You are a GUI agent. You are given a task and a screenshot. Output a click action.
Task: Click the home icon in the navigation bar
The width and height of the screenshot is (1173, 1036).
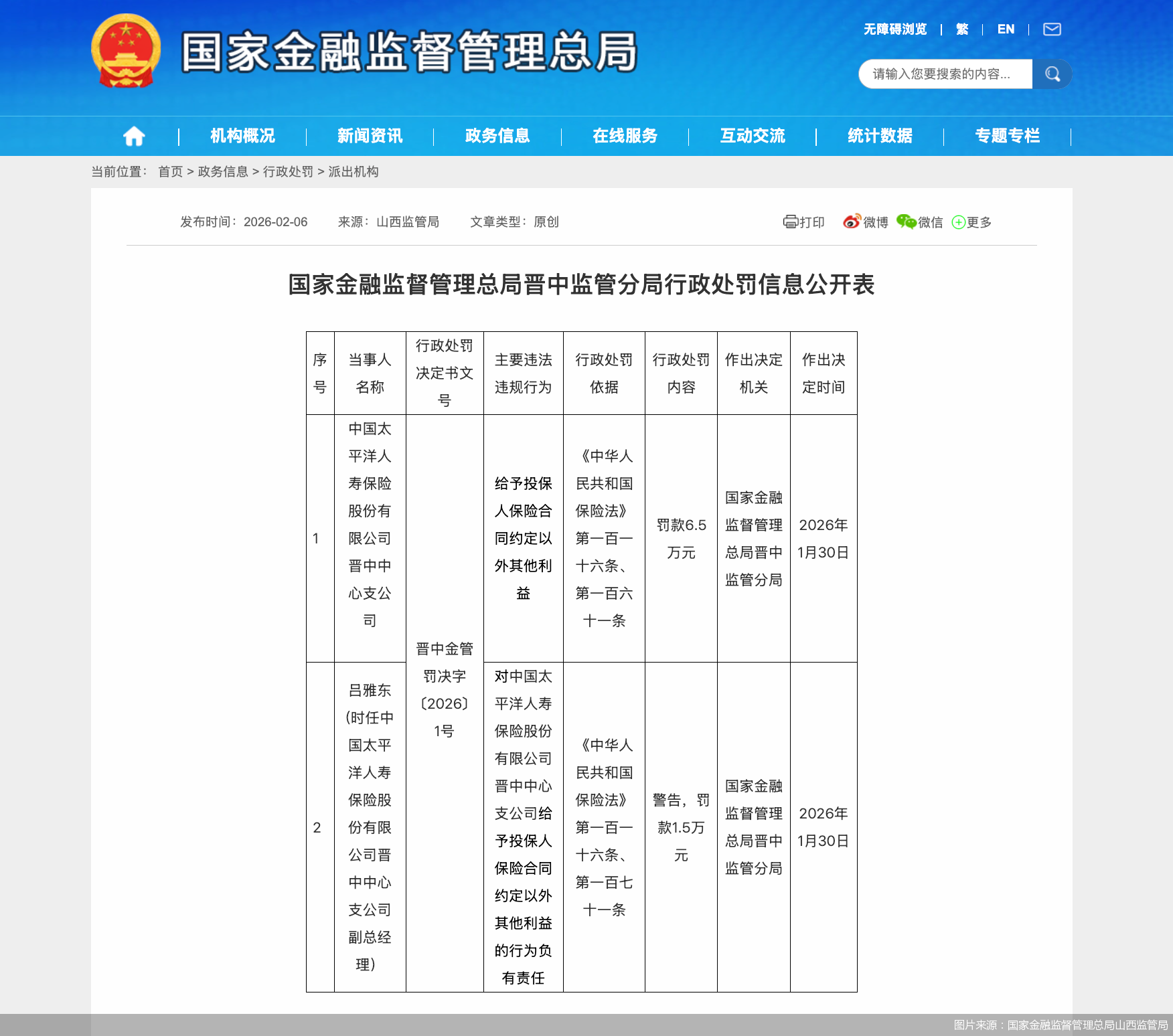(134, 136)
